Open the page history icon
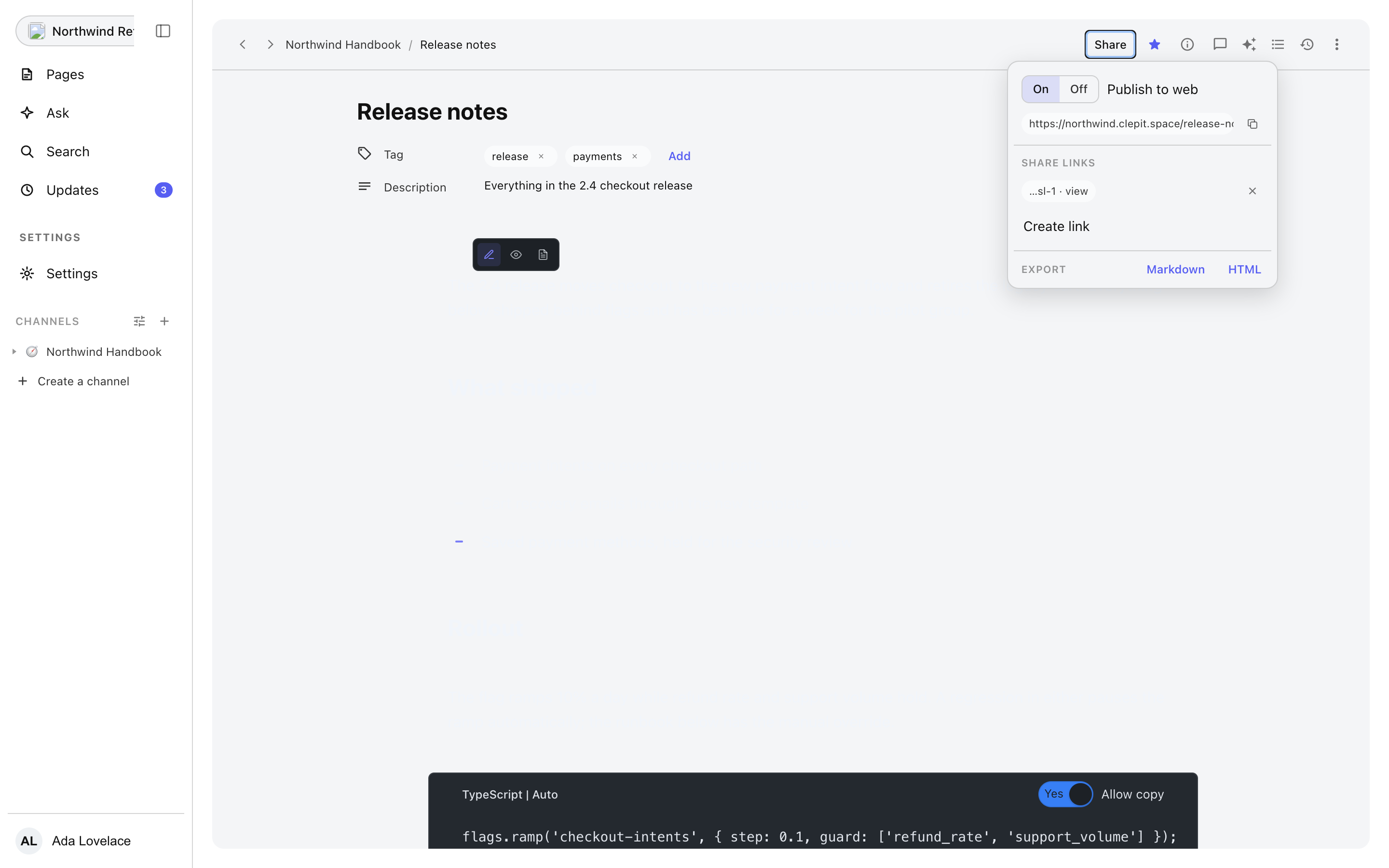1389x868 pixels. (1307, 44)
